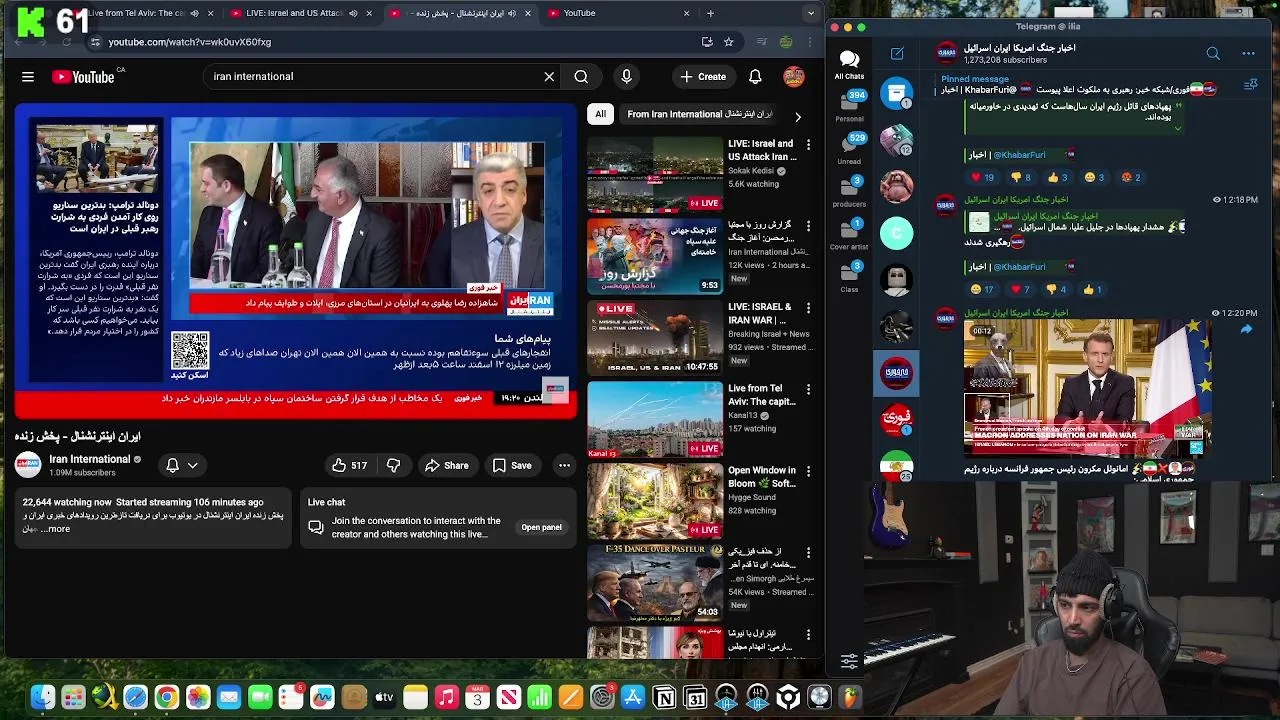Screen dimensions: 1280x720
Task: Open the Personal folder tab in Telegram
Action: point(849,107)
